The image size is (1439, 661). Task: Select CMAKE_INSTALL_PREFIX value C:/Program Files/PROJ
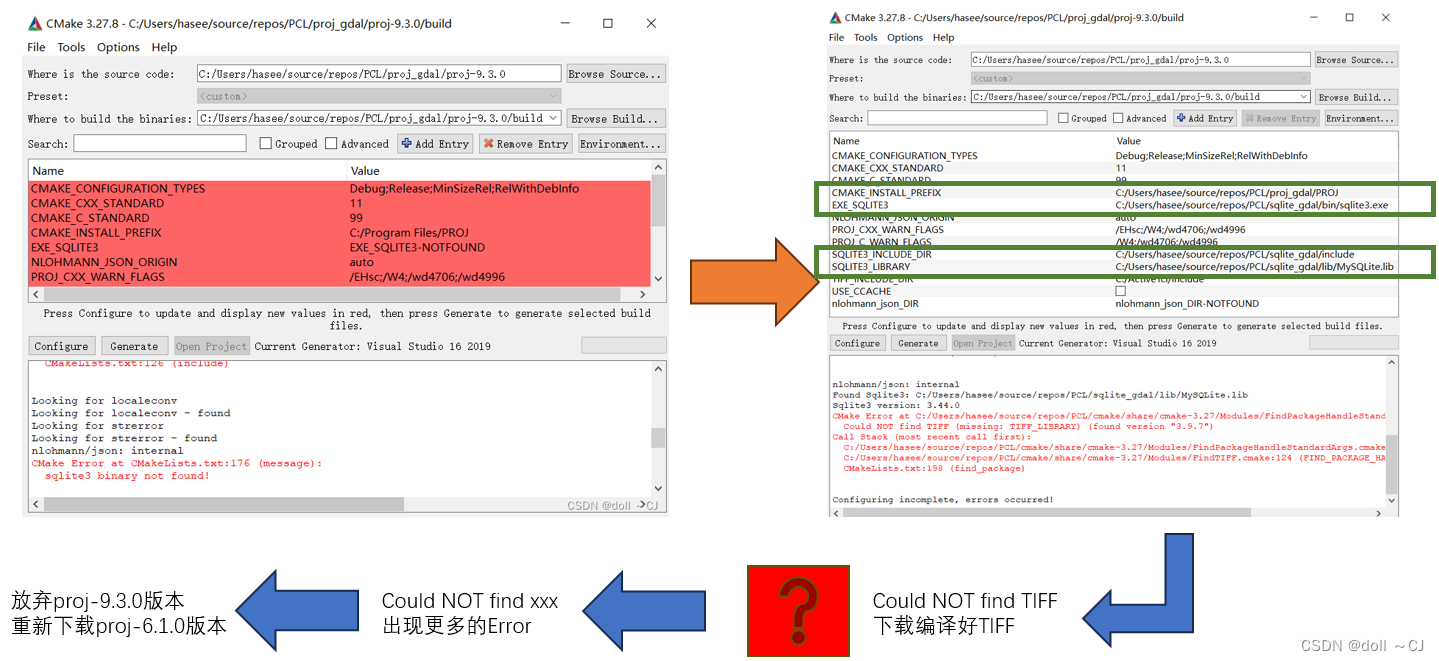(x=409, y=233)
